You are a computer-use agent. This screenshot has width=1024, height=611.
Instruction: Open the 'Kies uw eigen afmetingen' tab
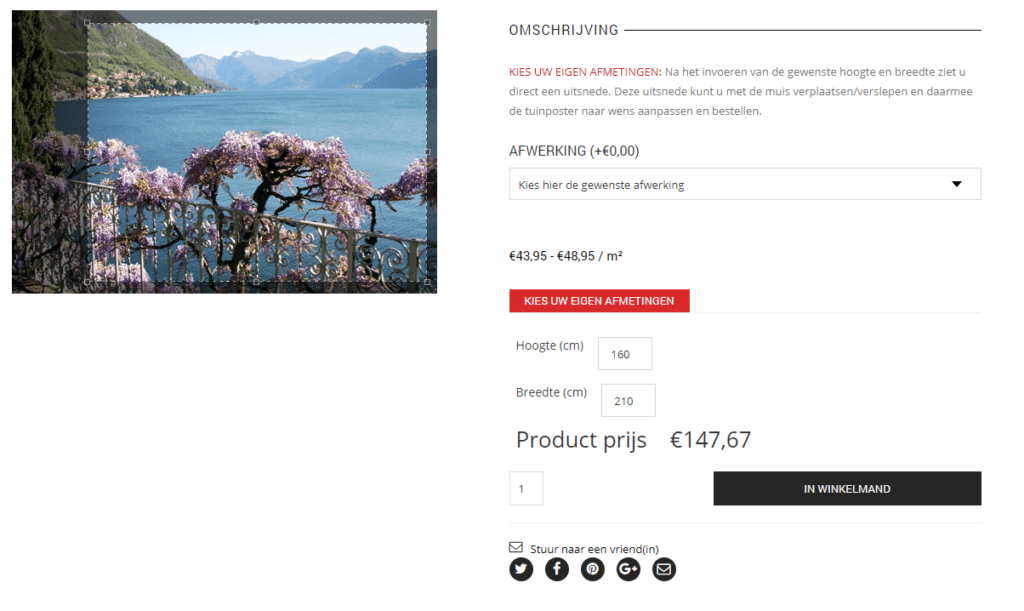tap(600, 301)
